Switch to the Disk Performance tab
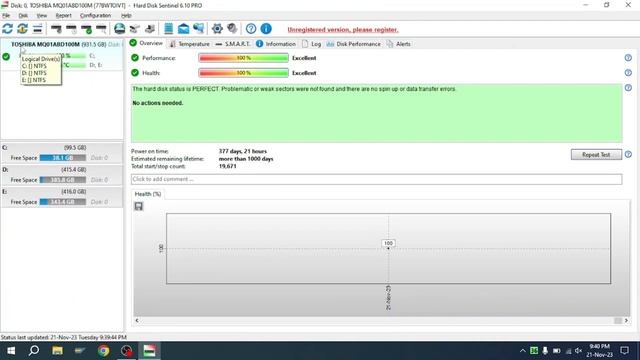 click(353, 44)
